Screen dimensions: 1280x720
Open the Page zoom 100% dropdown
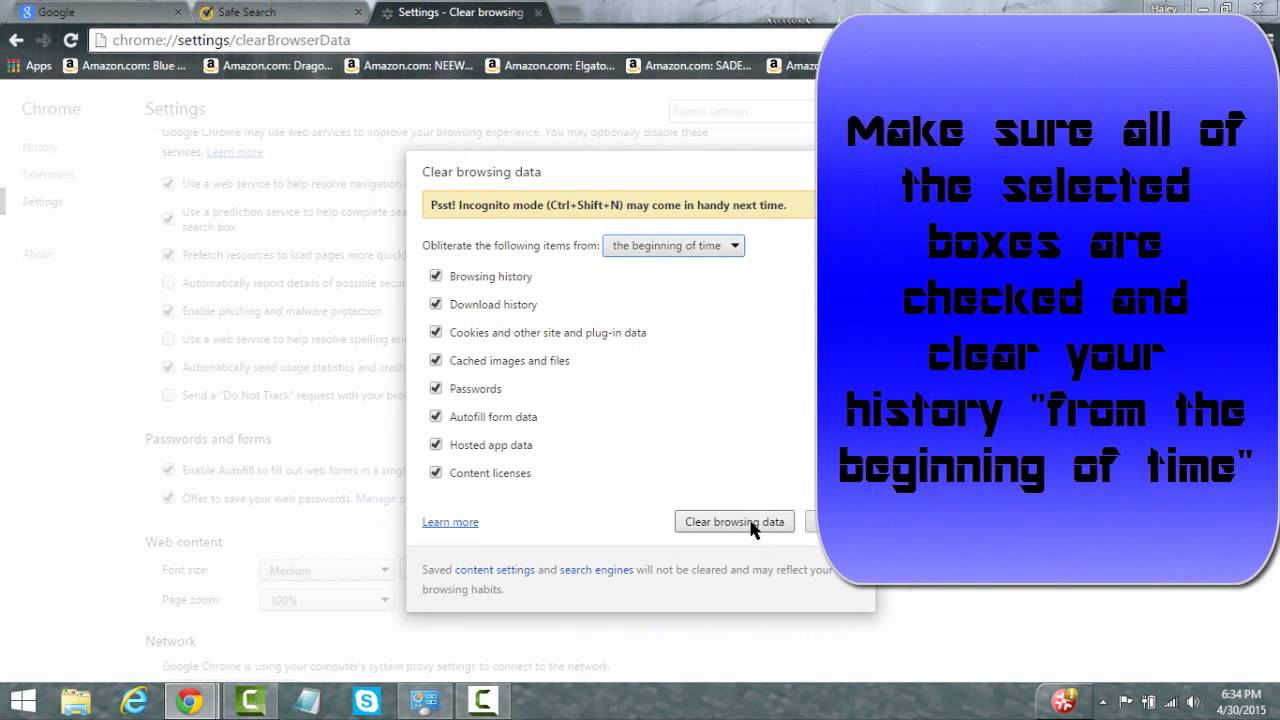click(x=326, y=600)
